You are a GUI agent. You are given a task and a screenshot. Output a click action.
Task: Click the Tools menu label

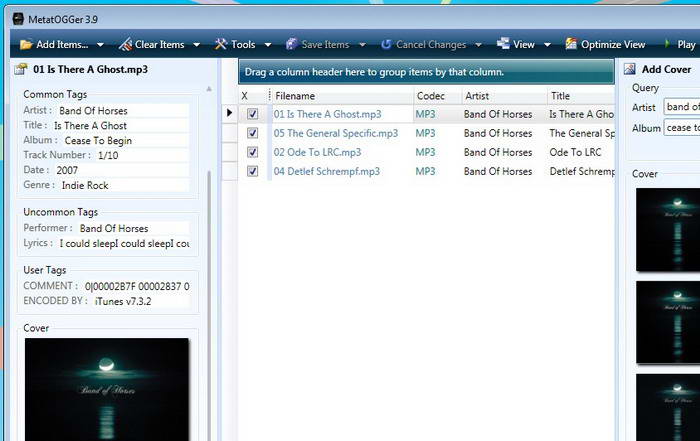(243, 45)
